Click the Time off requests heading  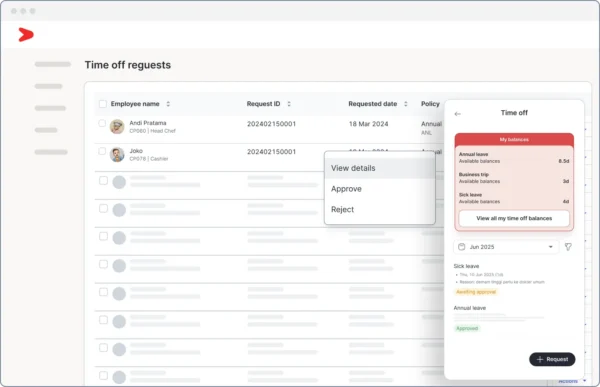(128, 65)
